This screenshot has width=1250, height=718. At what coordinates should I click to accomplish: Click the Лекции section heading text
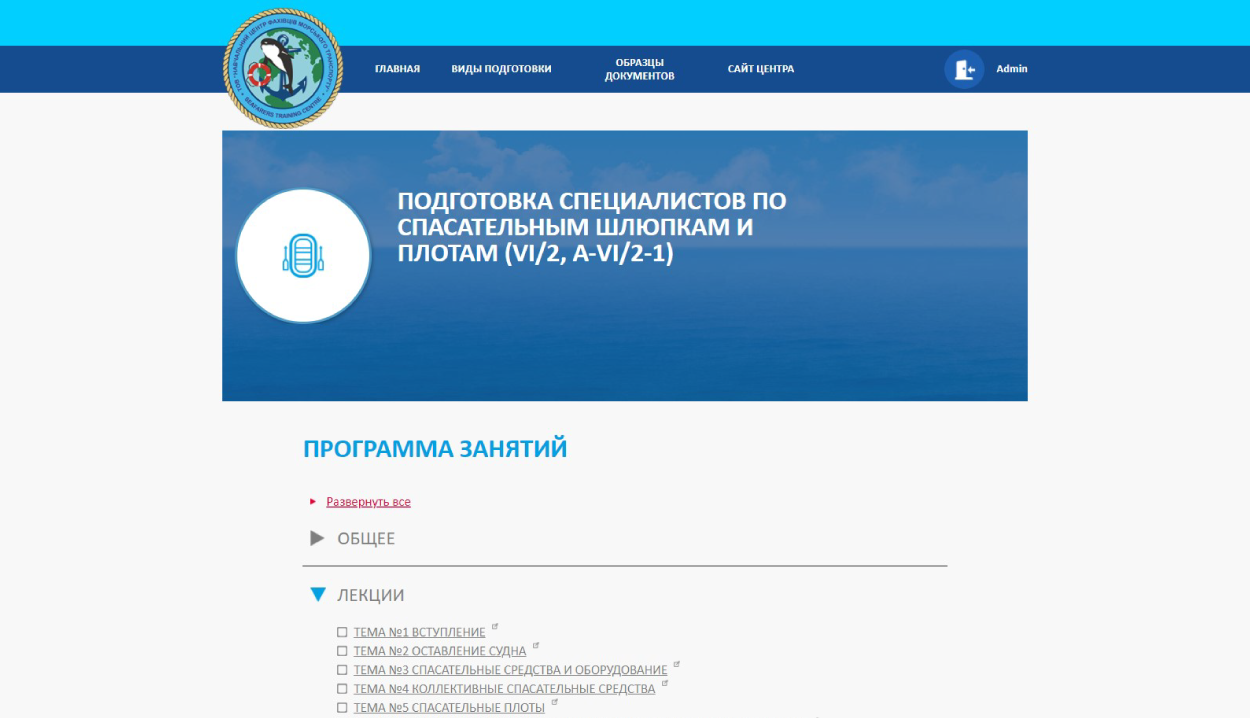371,595
